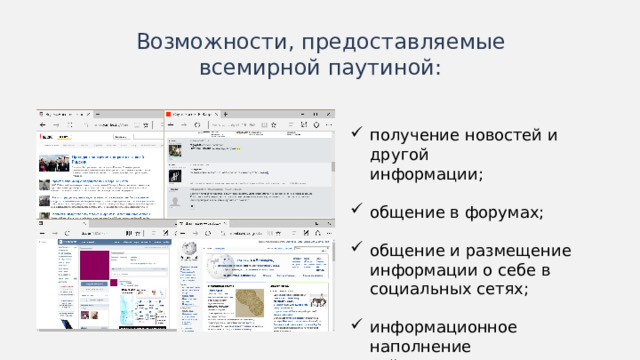Add VK page to favorites
This screenshot has width=640, height=360.
point(138,233)
